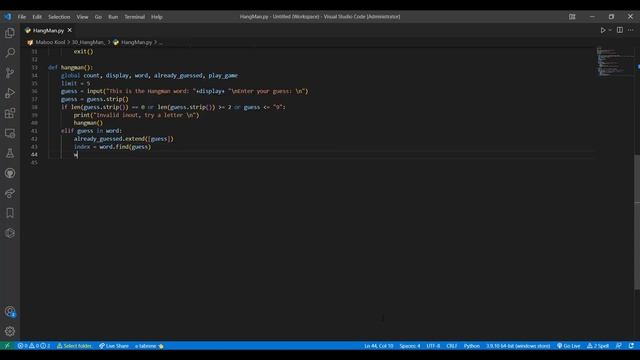Open the Go menu
The width and height of the screenshot is (640, 360).
[x=98, y=17]
